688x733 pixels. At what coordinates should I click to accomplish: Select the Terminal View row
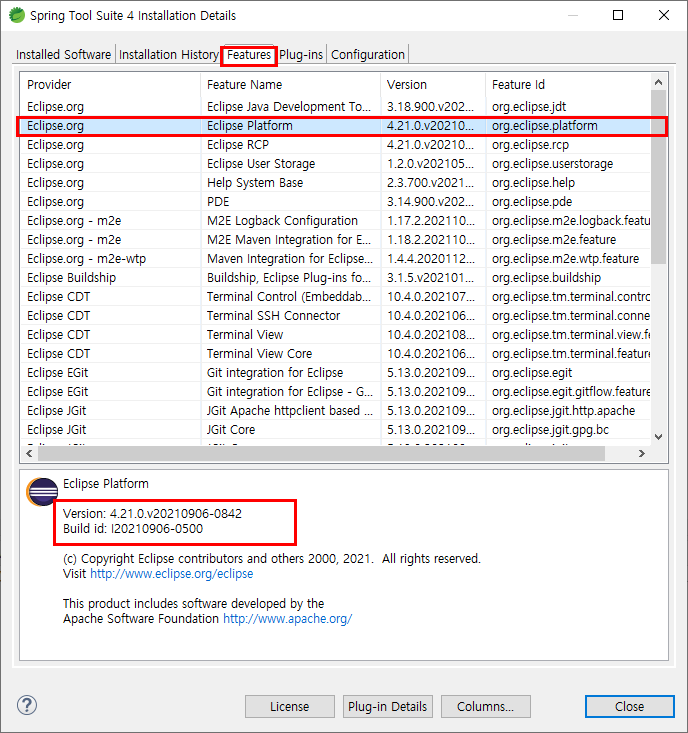(335, 335)
